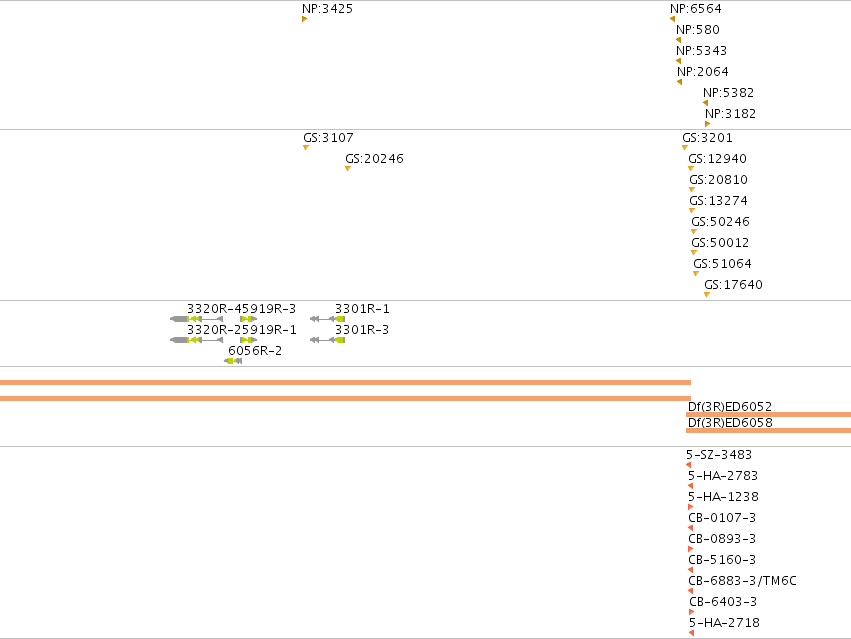Open the NP:3182 insertion label
Viewport: 851px width, 639px height.
pyautogui.click(x=730, y=114)
